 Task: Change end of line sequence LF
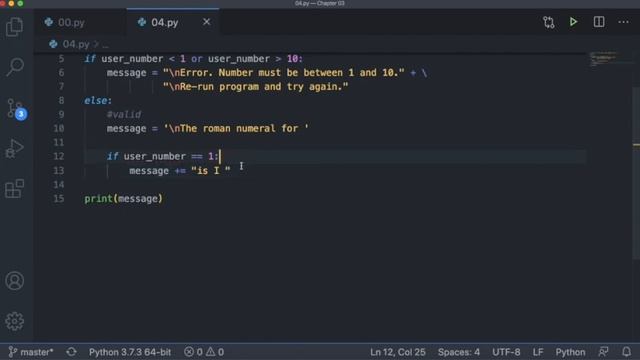(x=538, y=352)
